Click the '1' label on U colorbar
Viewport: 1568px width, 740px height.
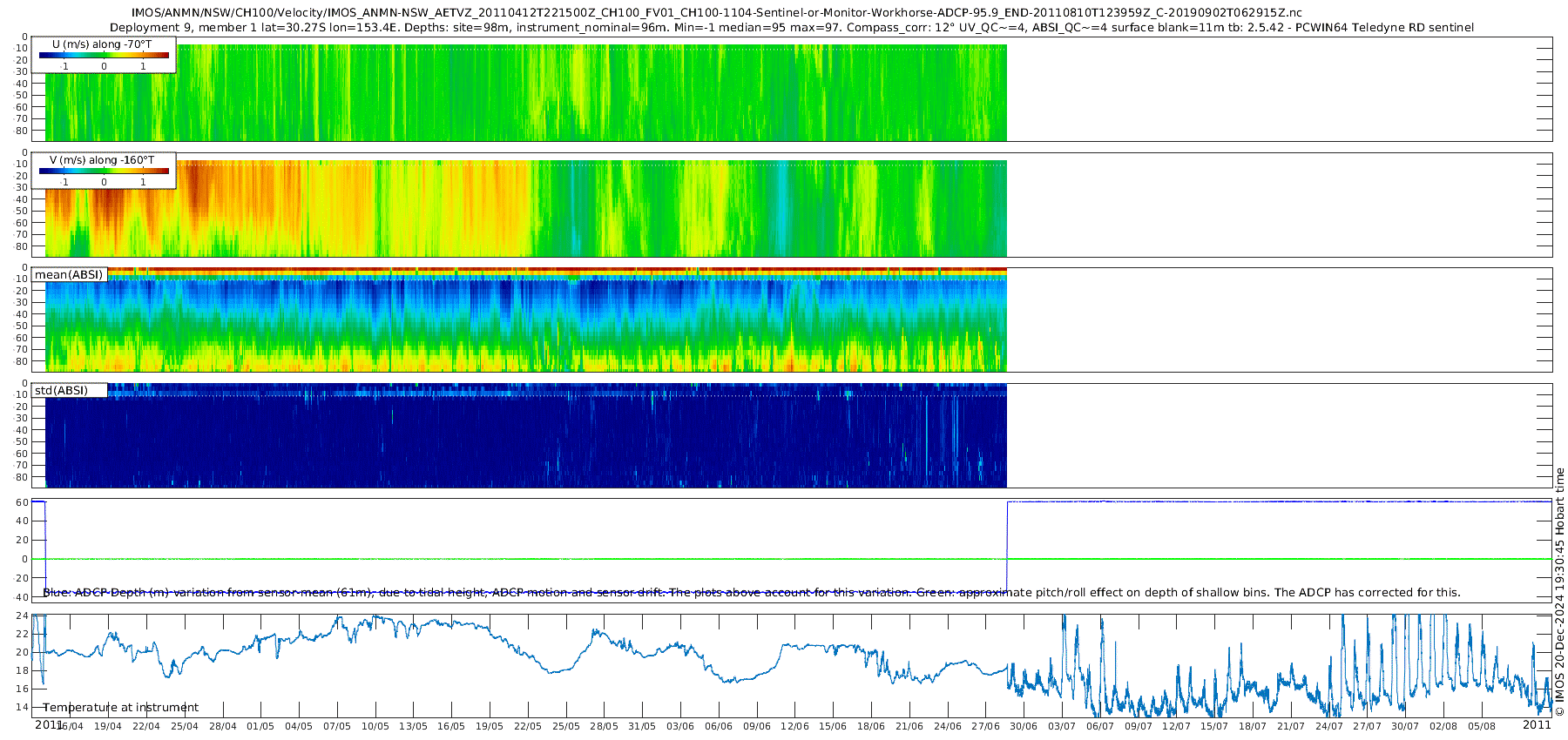(143, 66)
